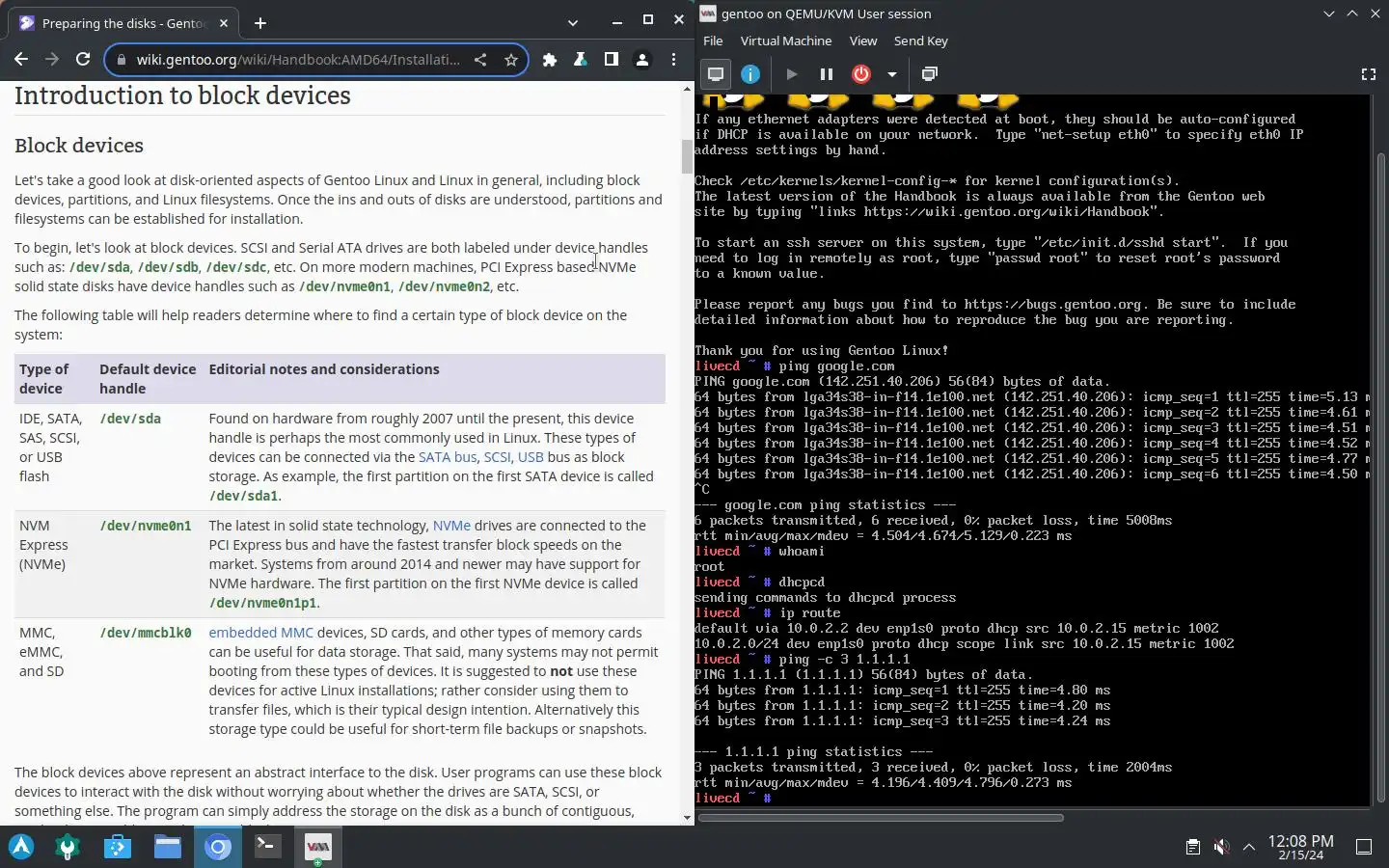
Task: Open Chrome Labs flask icon
Action: 581,60
